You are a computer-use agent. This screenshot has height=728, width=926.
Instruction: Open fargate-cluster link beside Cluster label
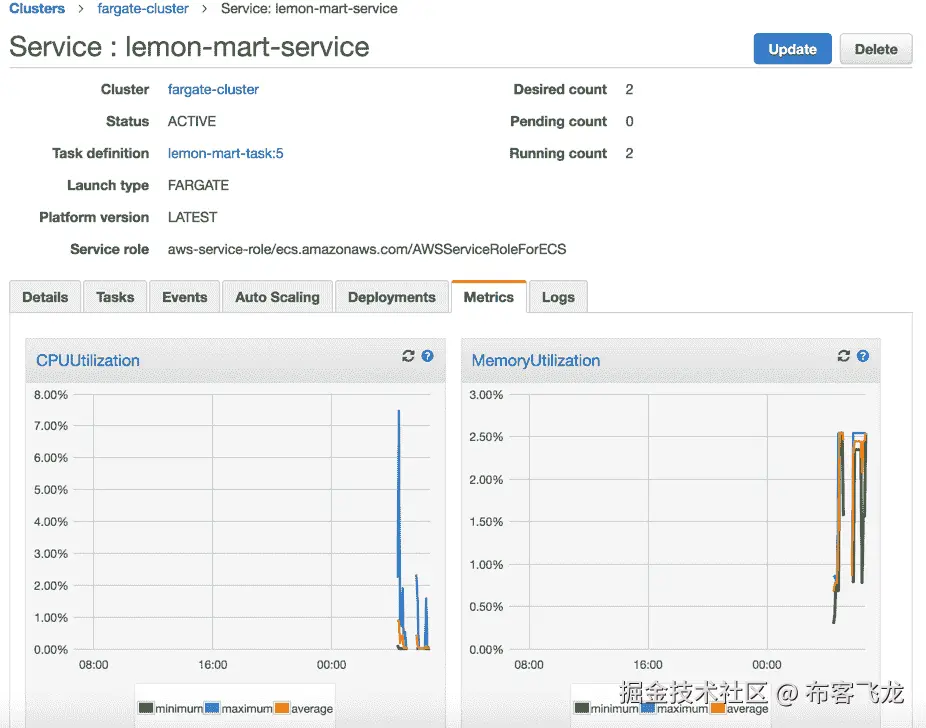[213, 89]
